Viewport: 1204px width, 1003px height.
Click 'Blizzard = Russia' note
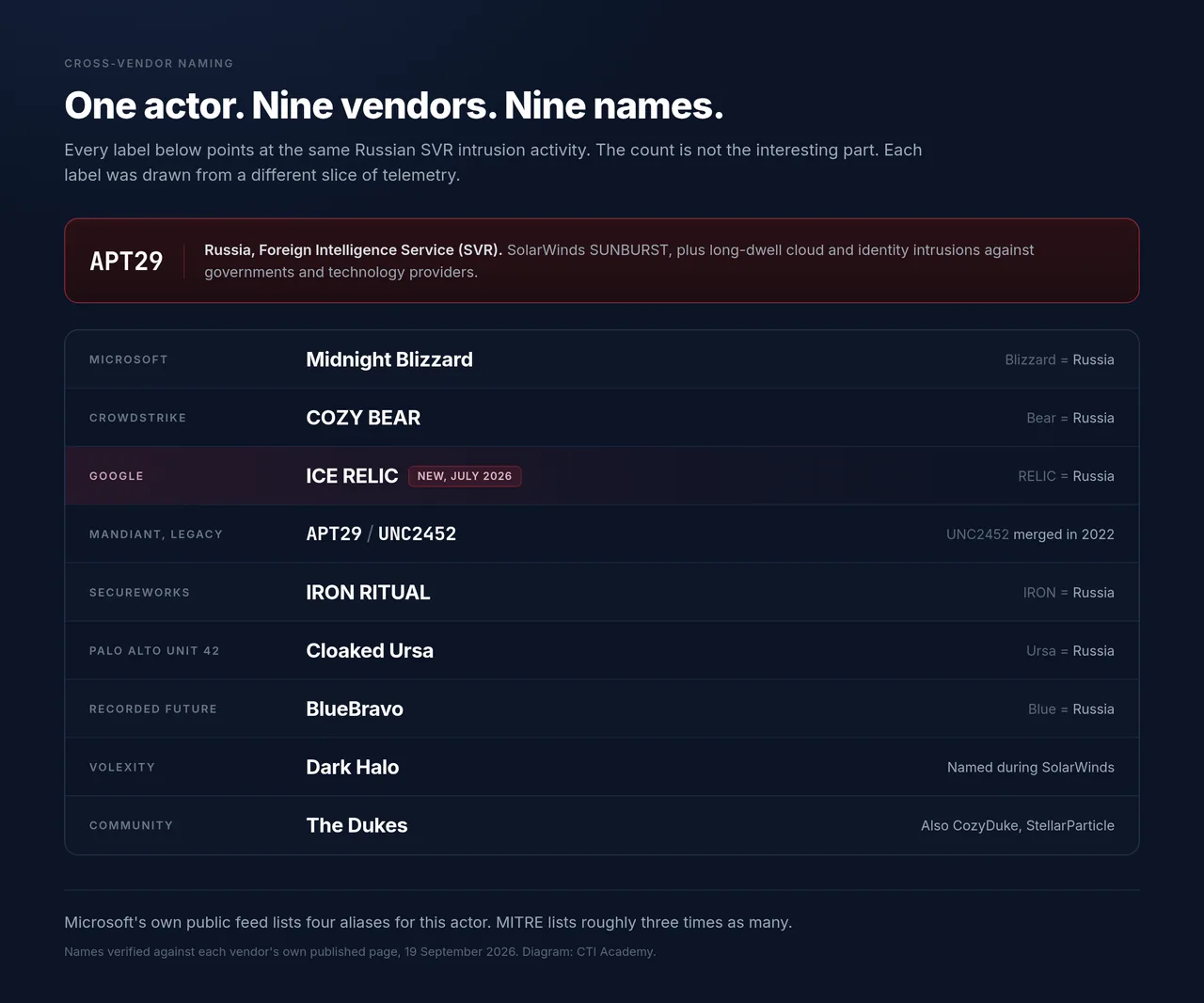pyautogui.click(x=1059, y=359)
